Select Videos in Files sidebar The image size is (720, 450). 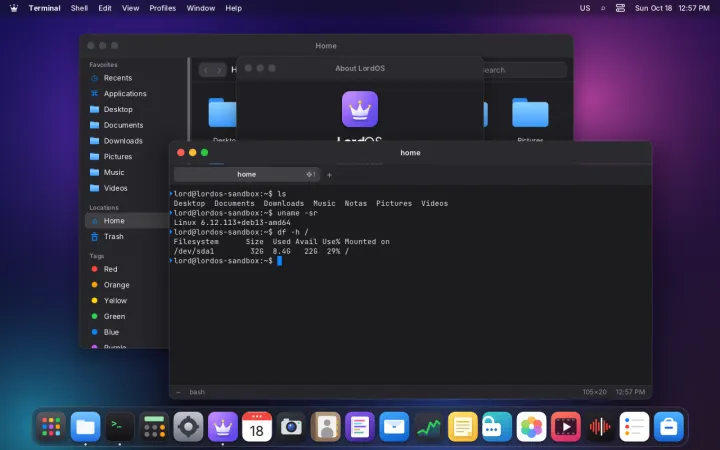pyautogui.click(x=127, y=188)
